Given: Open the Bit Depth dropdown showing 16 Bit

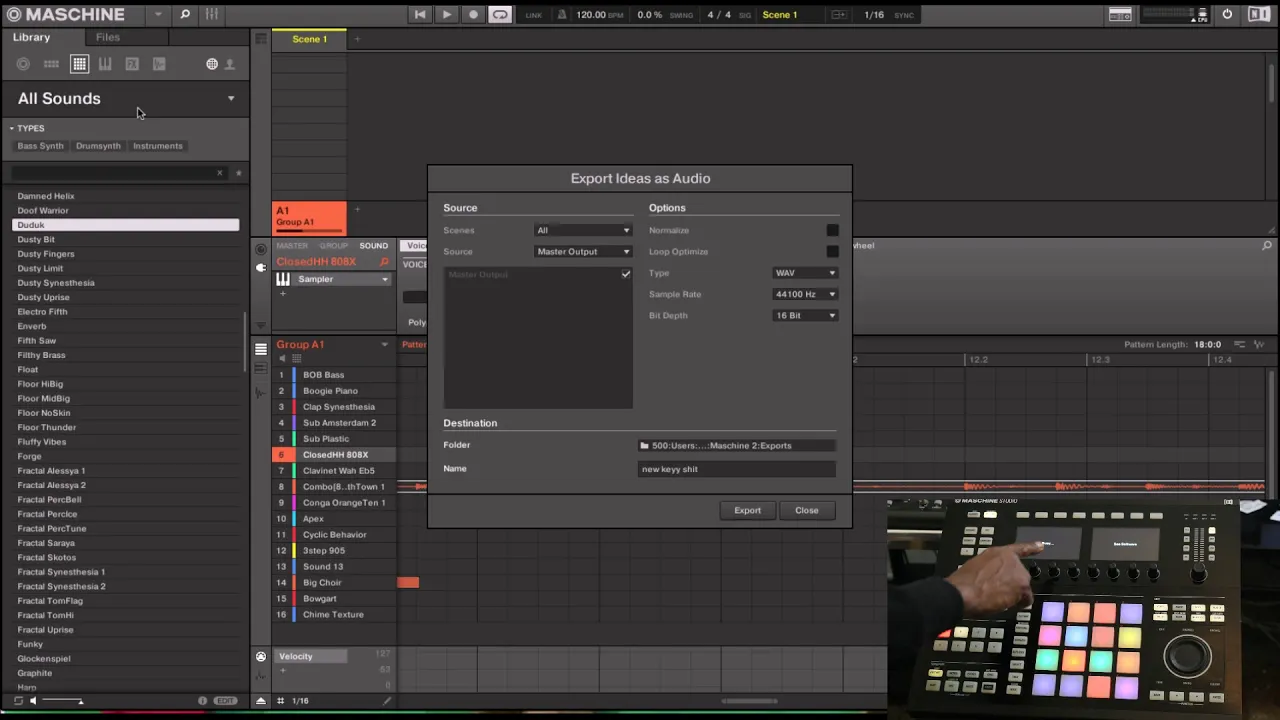Looking at the screenshot, I should tap(805, 315).
